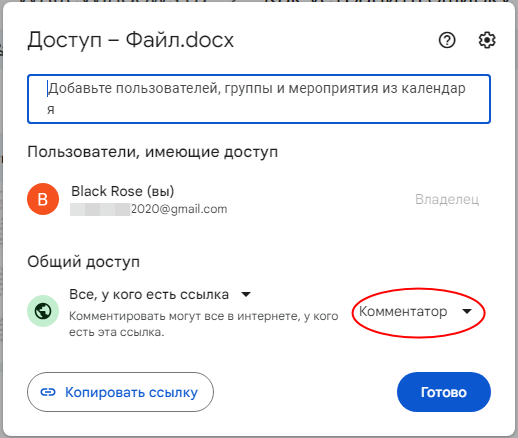
Task: Click the Владелец owner label
Action: coord(447,199)
